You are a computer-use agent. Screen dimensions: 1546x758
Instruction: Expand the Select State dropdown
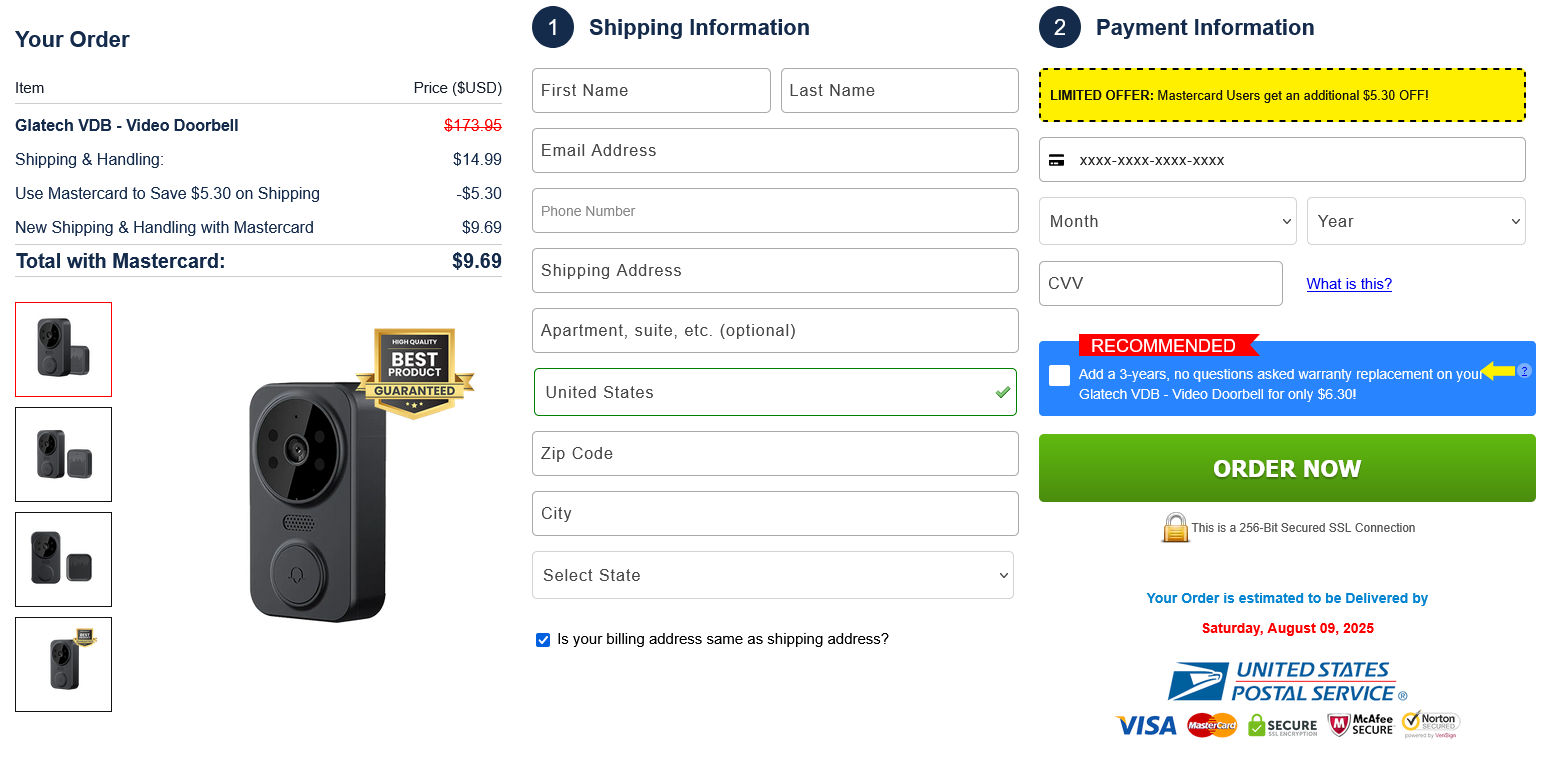773,575
